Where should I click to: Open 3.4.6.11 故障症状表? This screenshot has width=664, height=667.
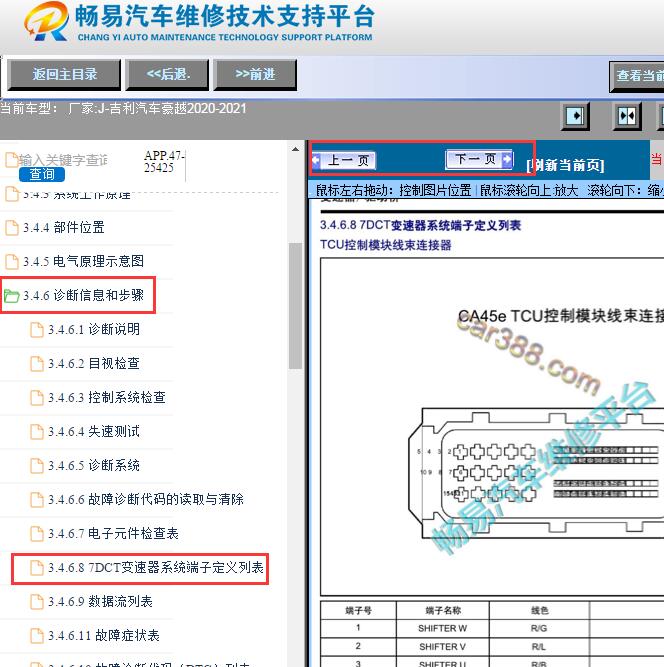[104, 636]
